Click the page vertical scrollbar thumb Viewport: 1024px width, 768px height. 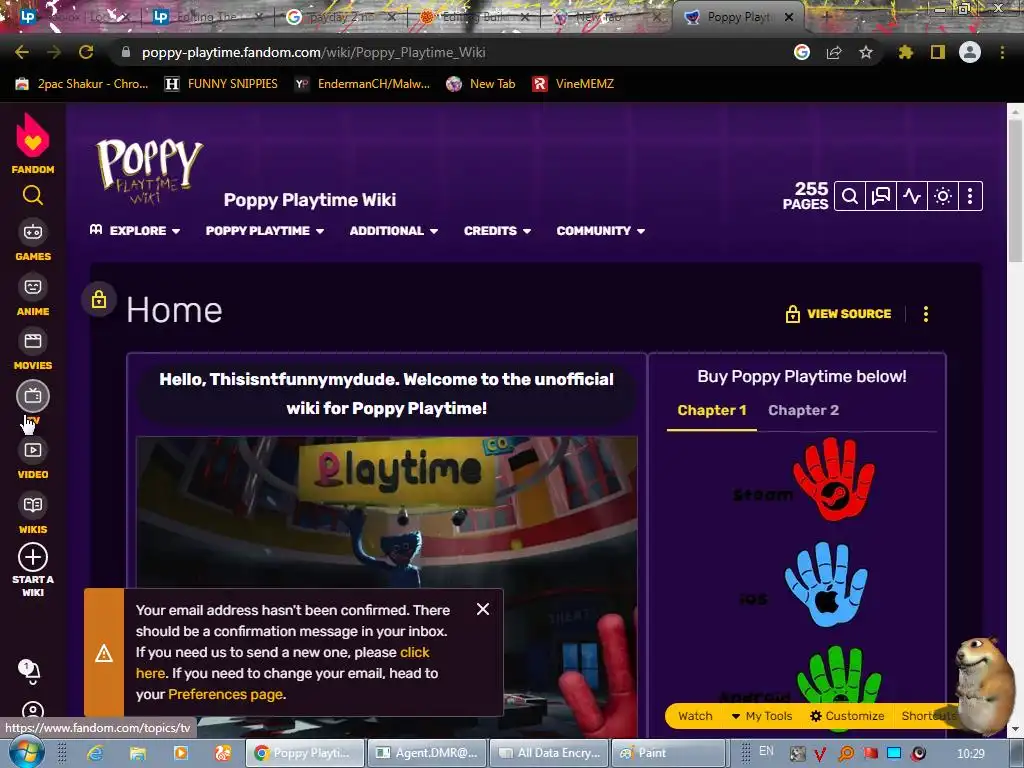pyautogui.click(x=1016, y=193)
